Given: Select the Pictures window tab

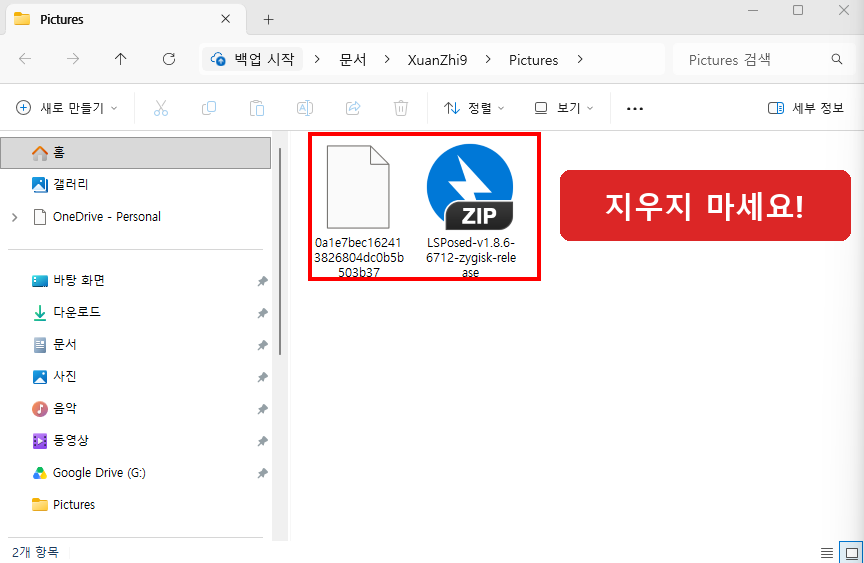Looking at the screenshot, I should coord(126,19).
